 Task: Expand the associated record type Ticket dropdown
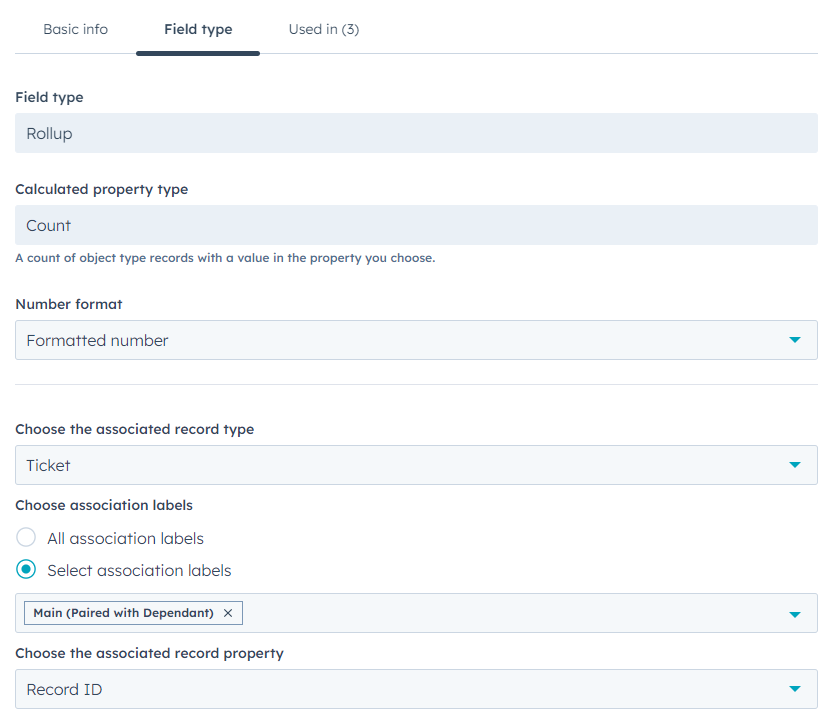pos(400,465)
